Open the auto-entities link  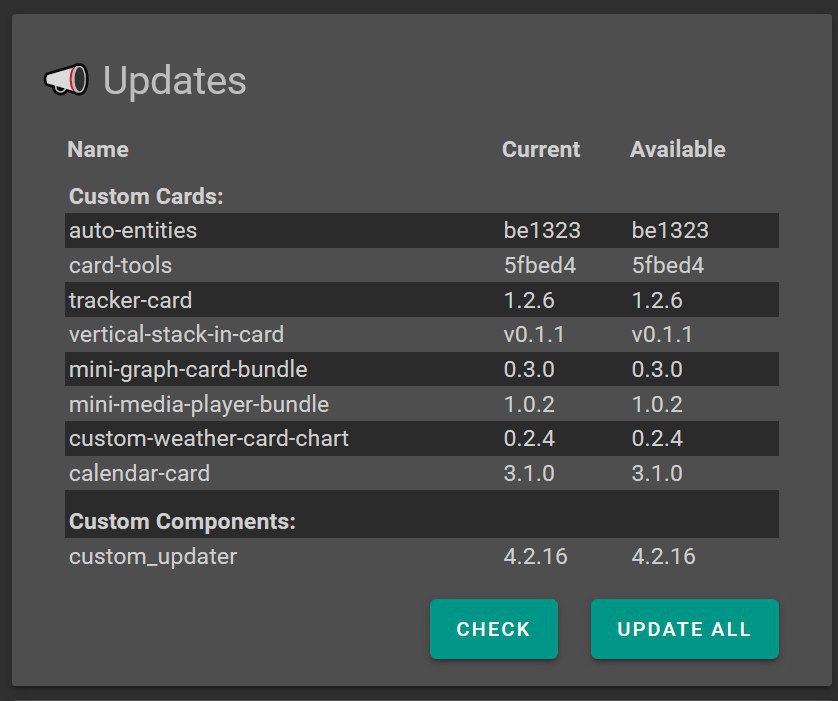click(x=133, y=230)
